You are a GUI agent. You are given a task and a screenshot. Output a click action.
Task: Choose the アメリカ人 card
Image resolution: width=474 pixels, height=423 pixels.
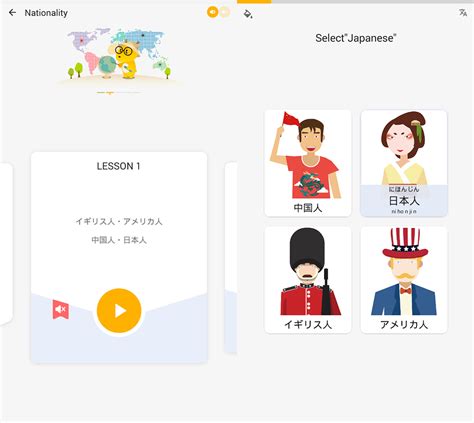click(404, 280)
